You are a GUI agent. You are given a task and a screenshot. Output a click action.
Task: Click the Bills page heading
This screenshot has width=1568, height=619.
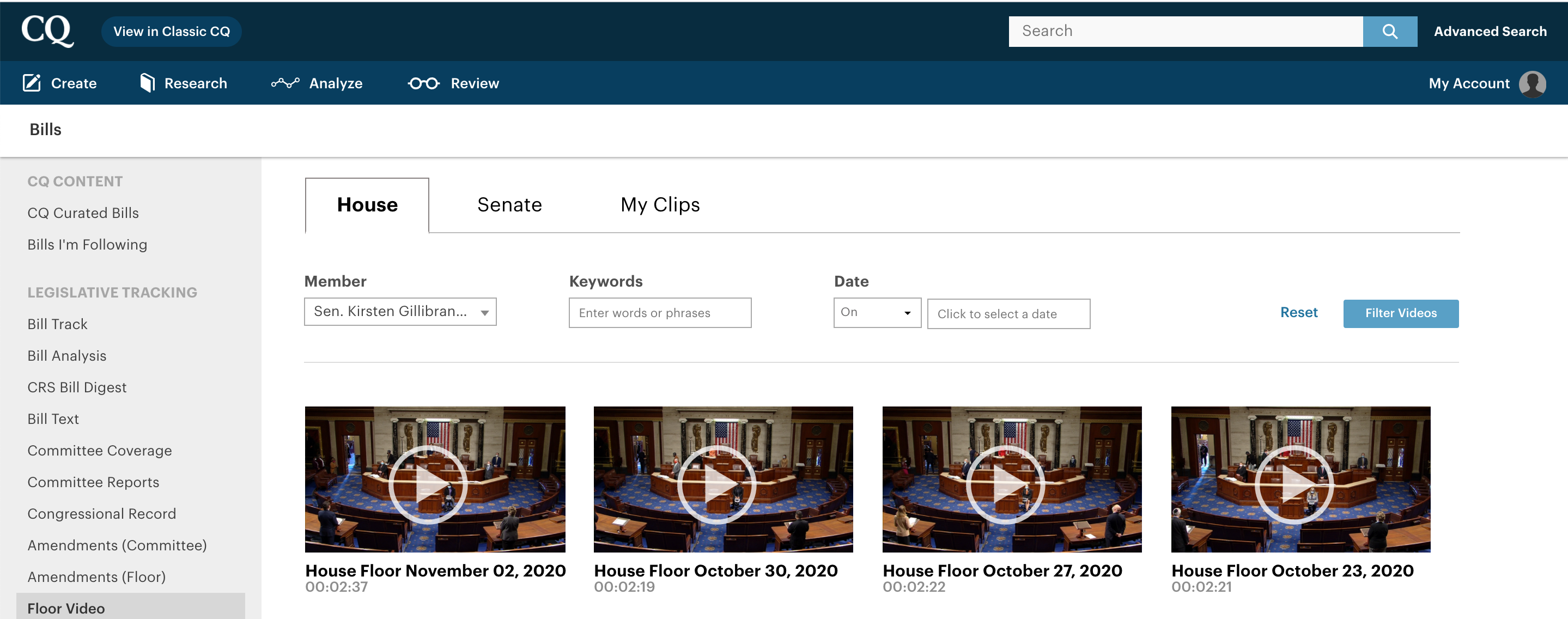[x=46, y=130]
